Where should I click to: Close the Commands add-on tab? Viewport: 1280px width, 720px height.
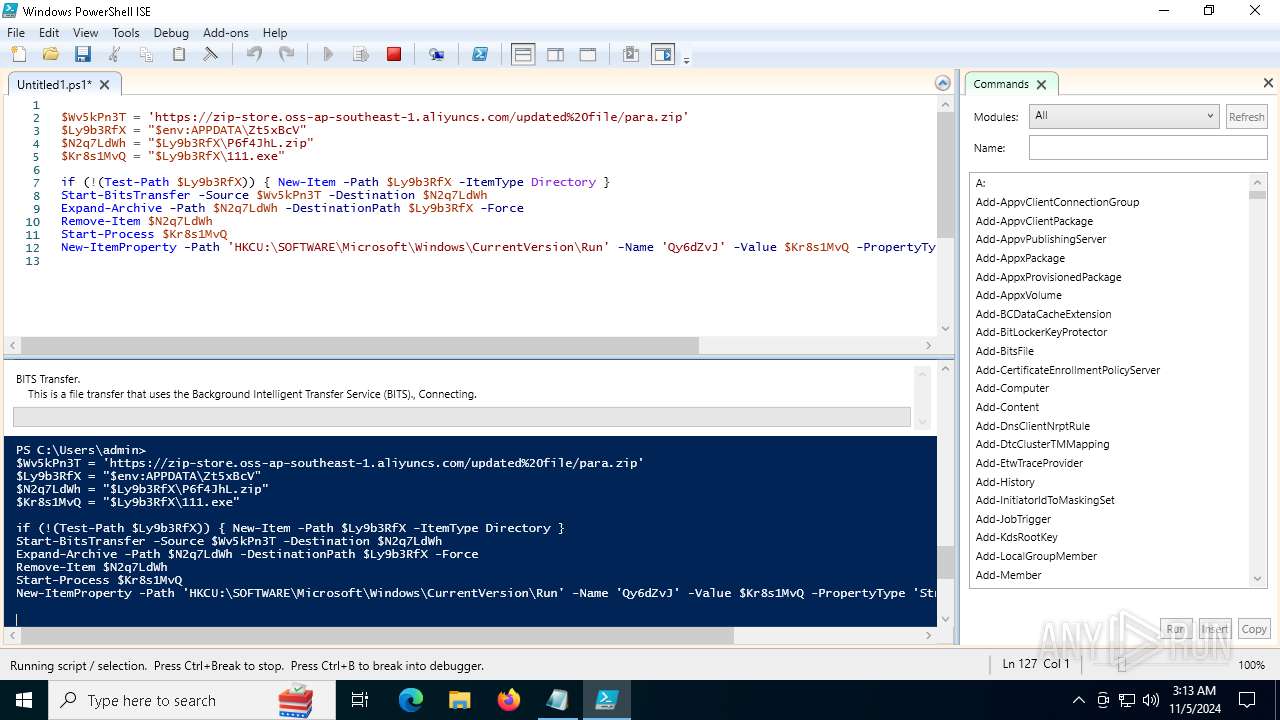tap(1041, 84)
